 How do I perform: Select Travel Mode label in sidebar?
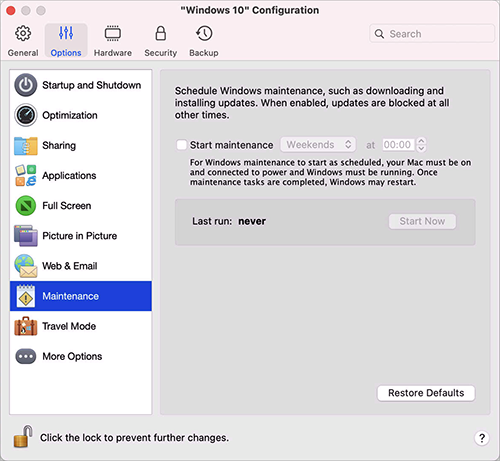tap(69, 326)
